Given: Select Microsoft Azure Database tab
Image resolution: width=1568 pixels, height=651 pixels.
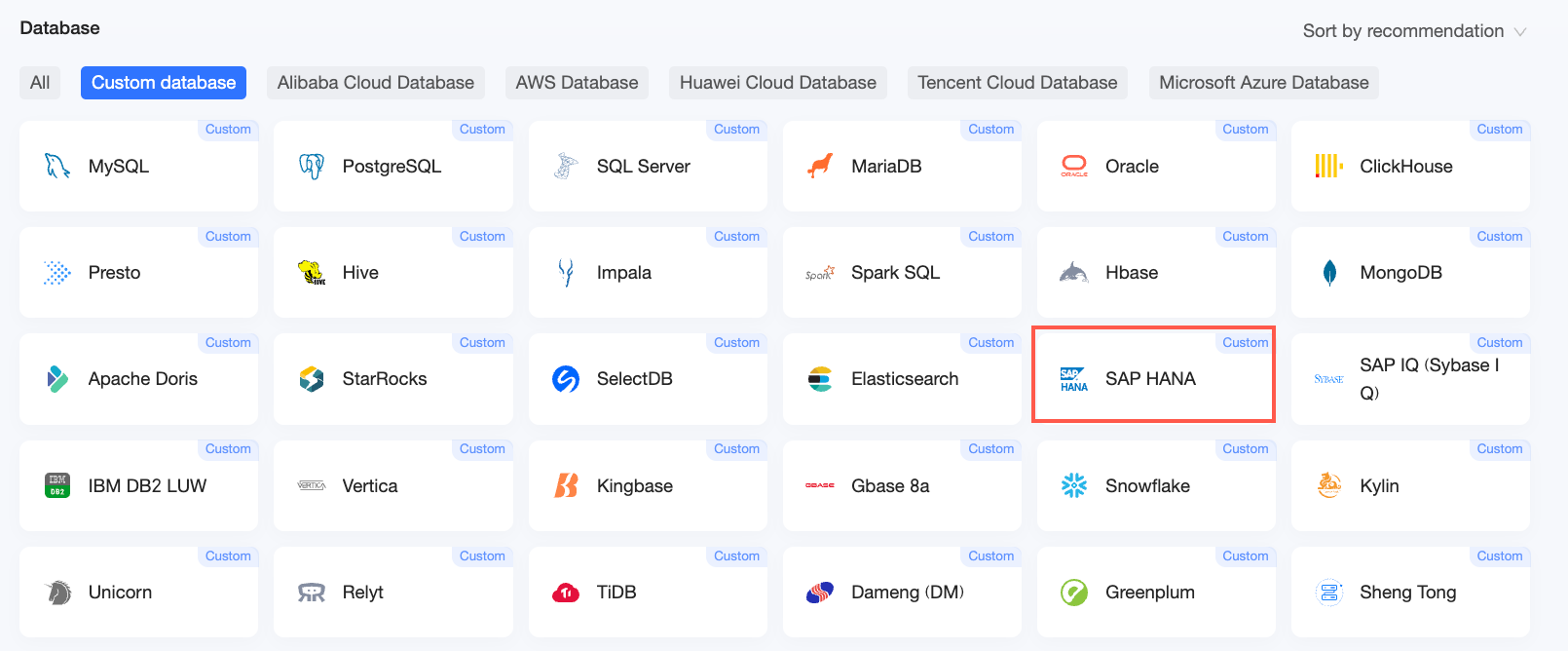Looking at the screenshot, I should coord(1264,83).
